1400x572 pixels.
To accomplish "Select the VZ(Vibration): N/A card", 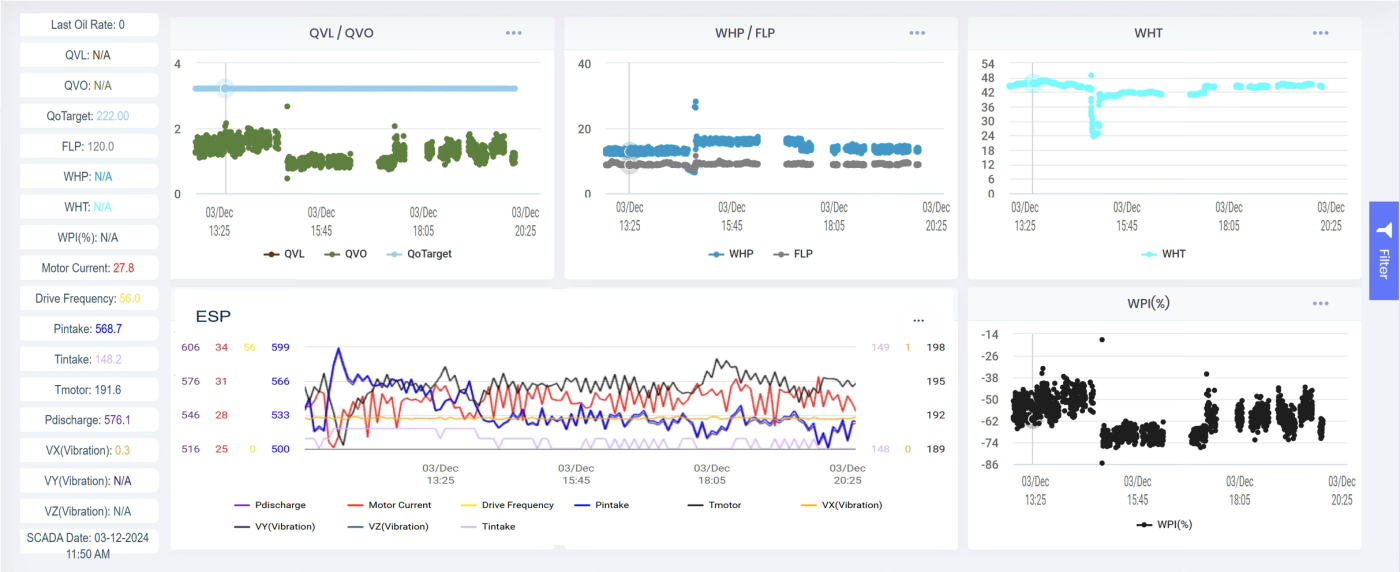I will (x=89, y=511).
